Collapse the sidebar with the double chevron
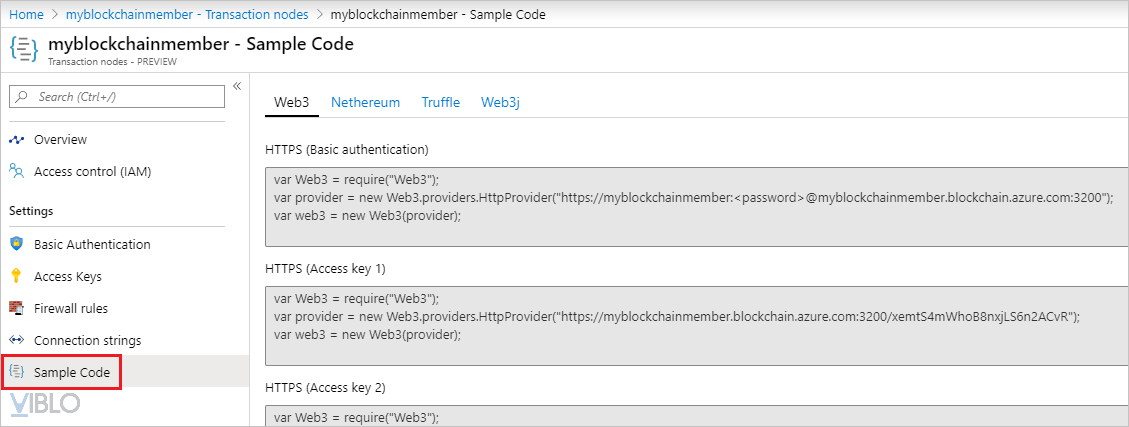The image size is (1129, 427). [x=237, y=87]
